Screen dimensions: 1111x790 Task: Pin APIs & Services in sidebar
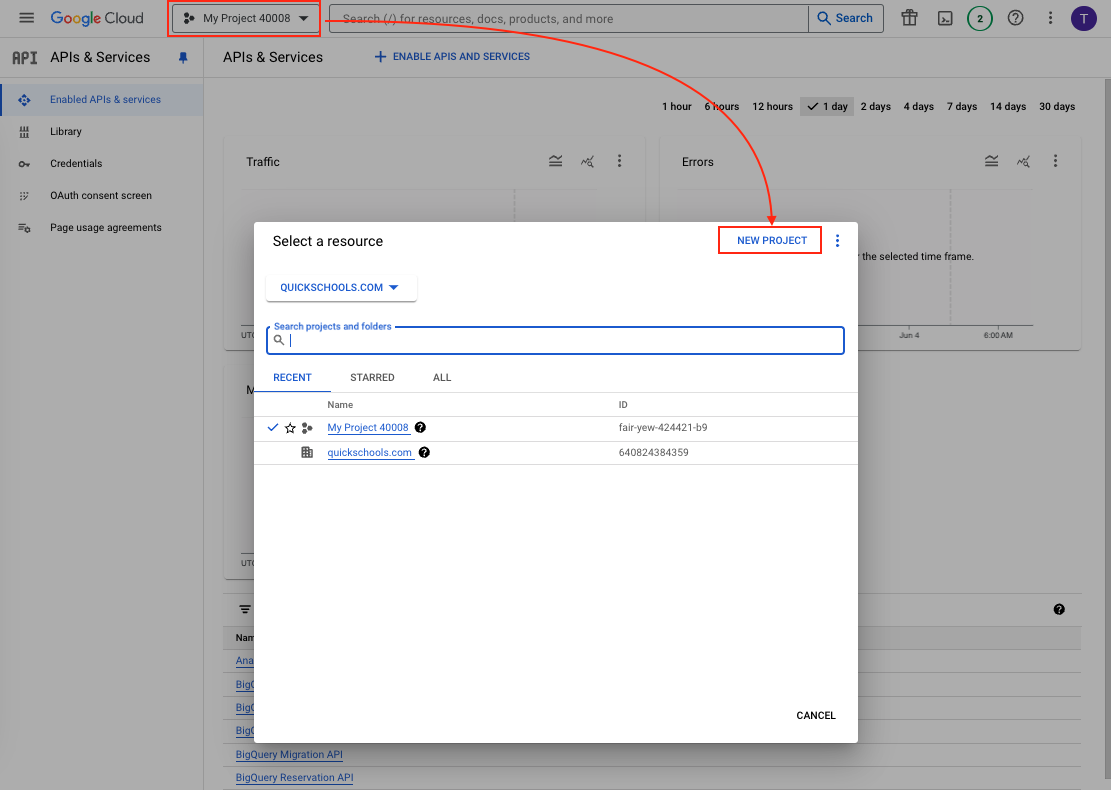(x=183, y=57)
